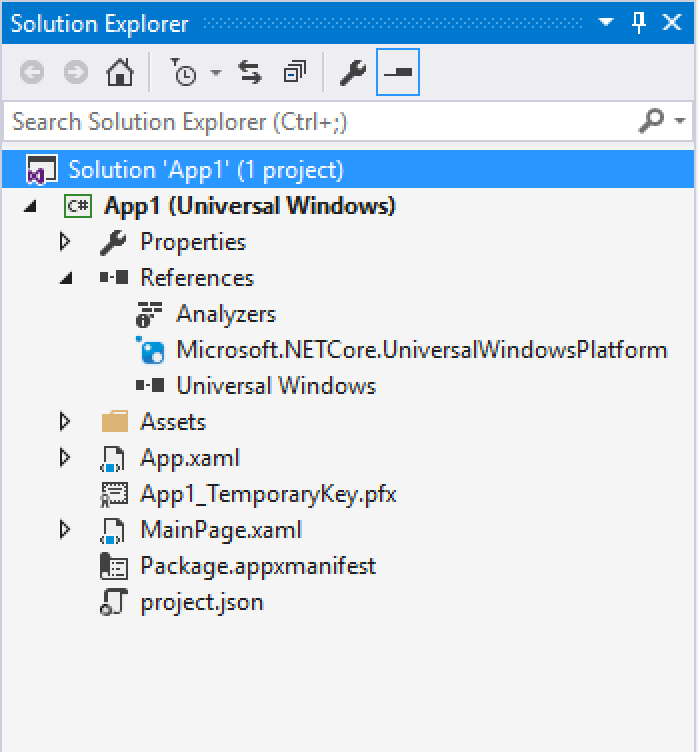698x752 pixels.
Task: Select the Package.appxmanifest file
Action: tap(257, 566)
